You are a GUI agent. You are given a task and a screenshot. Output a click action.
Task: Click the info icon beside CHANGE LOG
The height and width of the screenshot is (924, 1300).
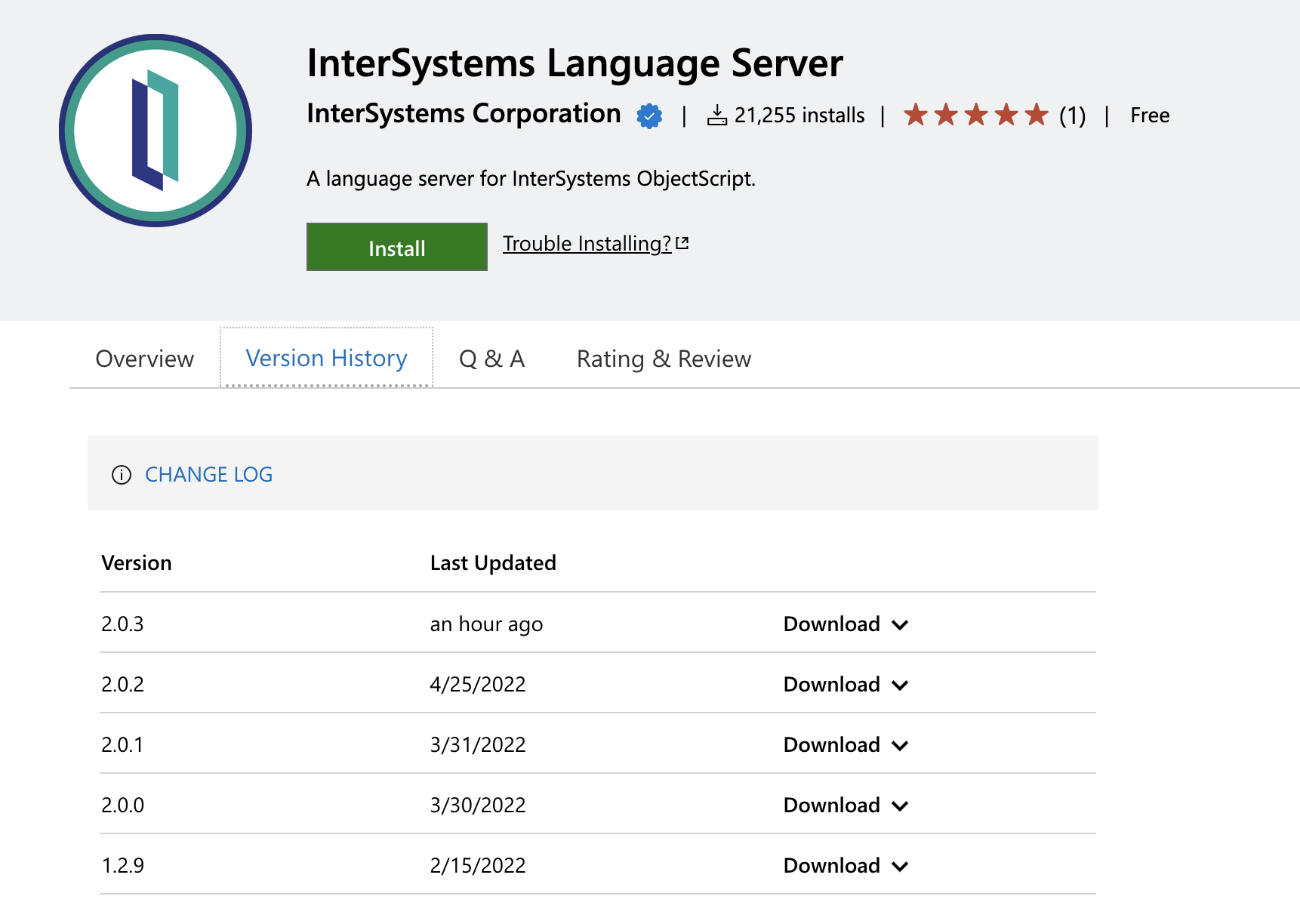click(121, 475)
